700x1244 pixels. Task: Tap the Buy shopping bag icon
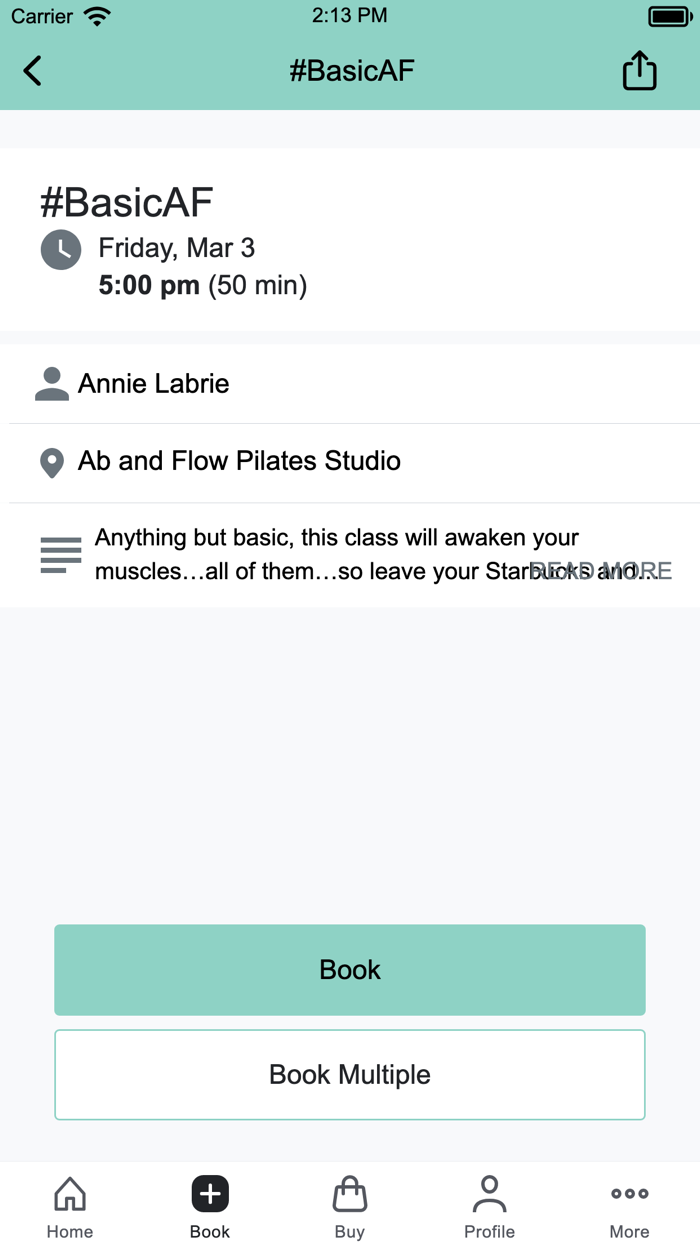click(349, 1192)
